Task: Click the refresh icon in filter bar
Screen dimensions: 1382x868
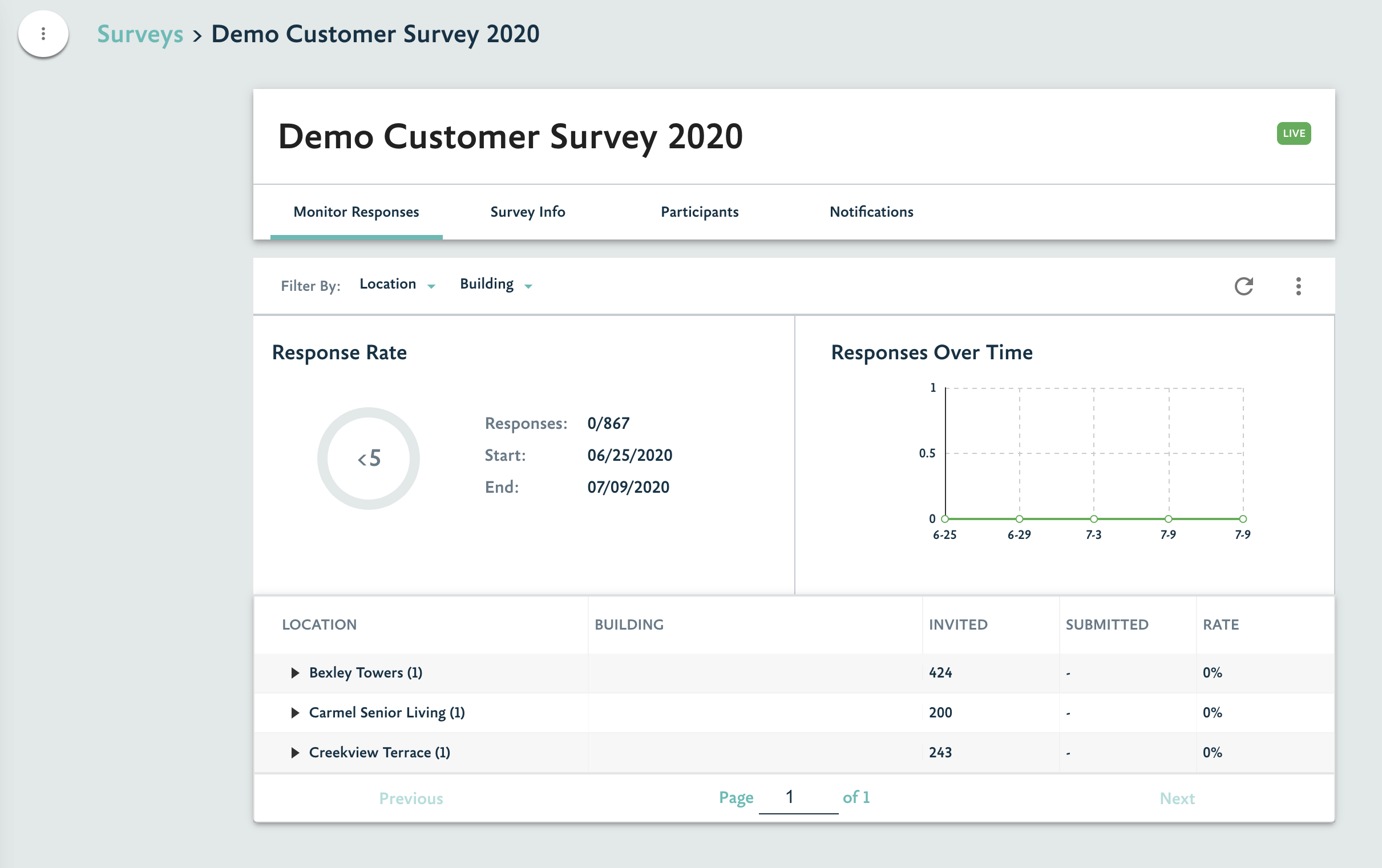Action: [x=1243, y=286]
